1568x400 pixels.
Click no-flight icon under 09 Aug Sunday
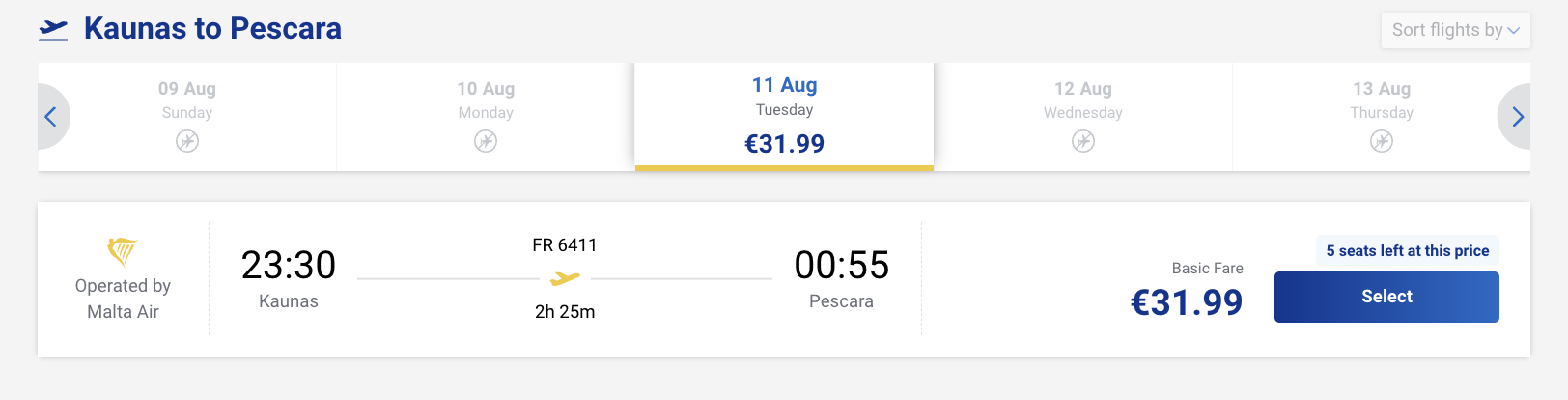pyautogui.click(x=187, y=142)
